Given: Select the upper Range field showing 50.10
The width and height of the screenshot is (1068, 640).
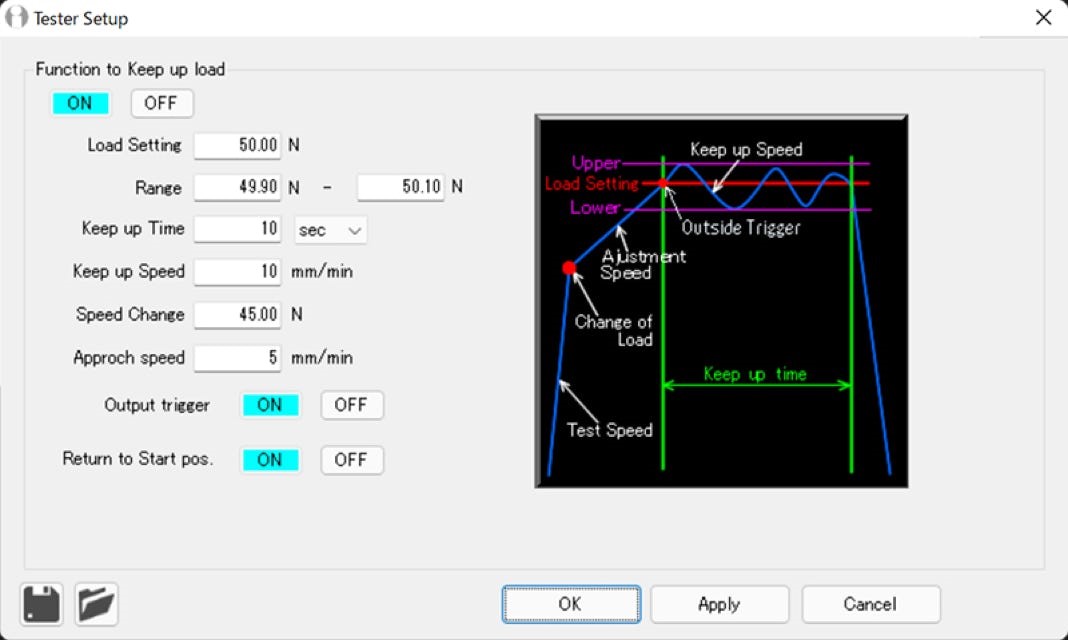Looking at the screenshot, I should click(401, 187).
